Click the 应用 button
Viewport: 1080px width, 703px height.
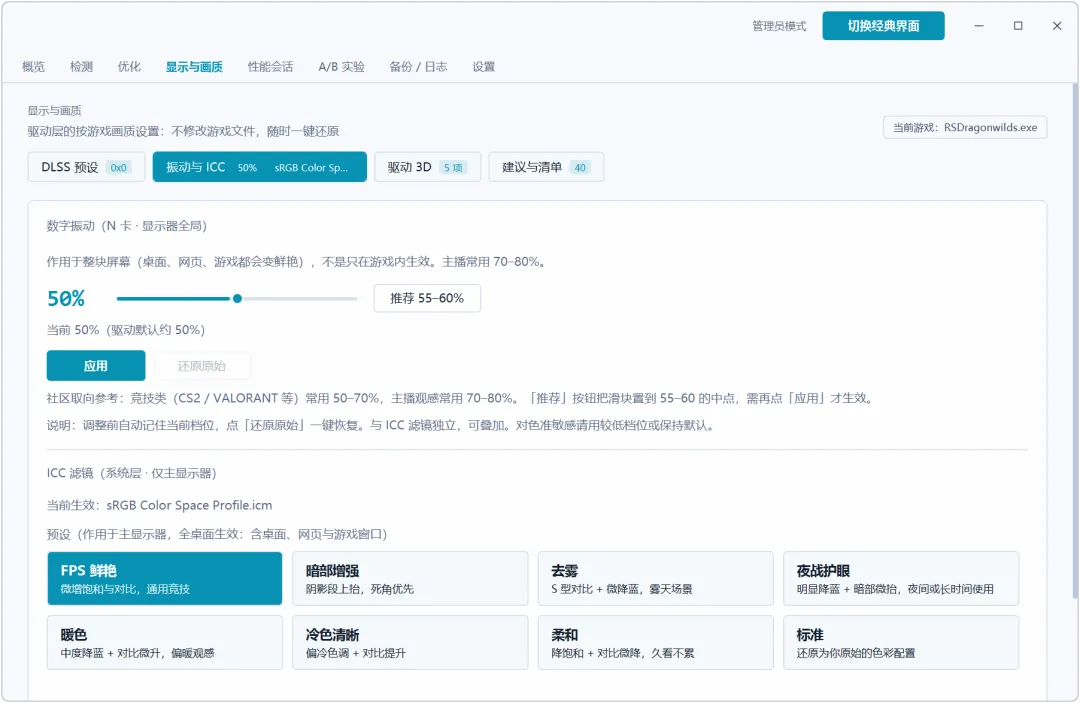(x=96, y=366)
